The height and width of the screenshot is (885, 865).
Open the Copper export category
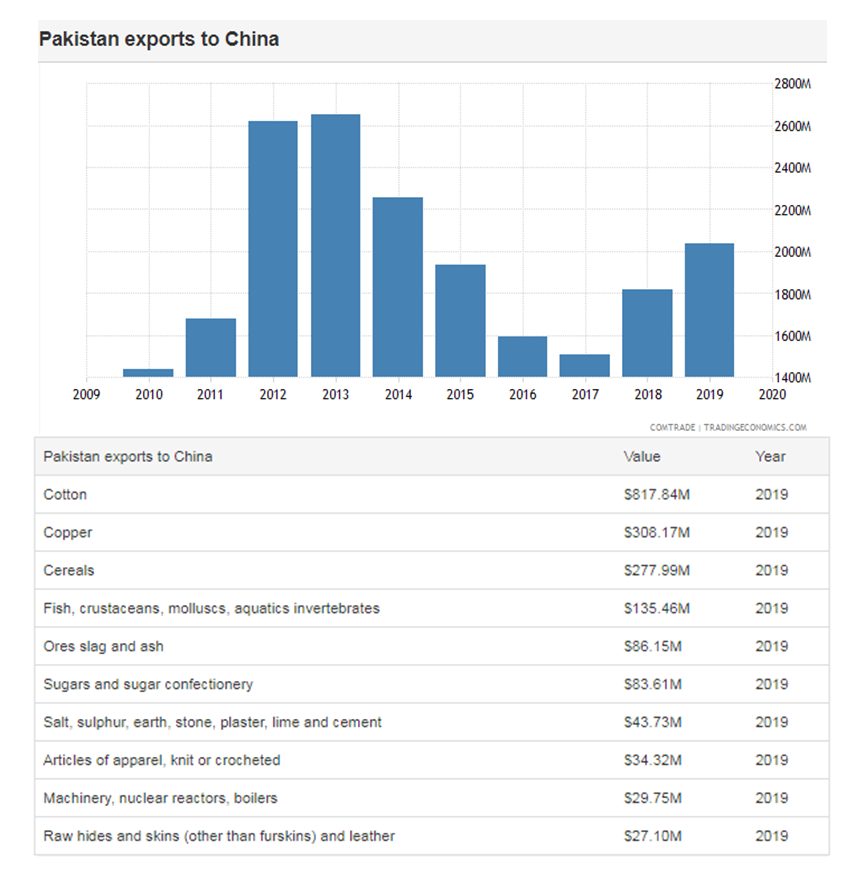click(x=68, y=533)
